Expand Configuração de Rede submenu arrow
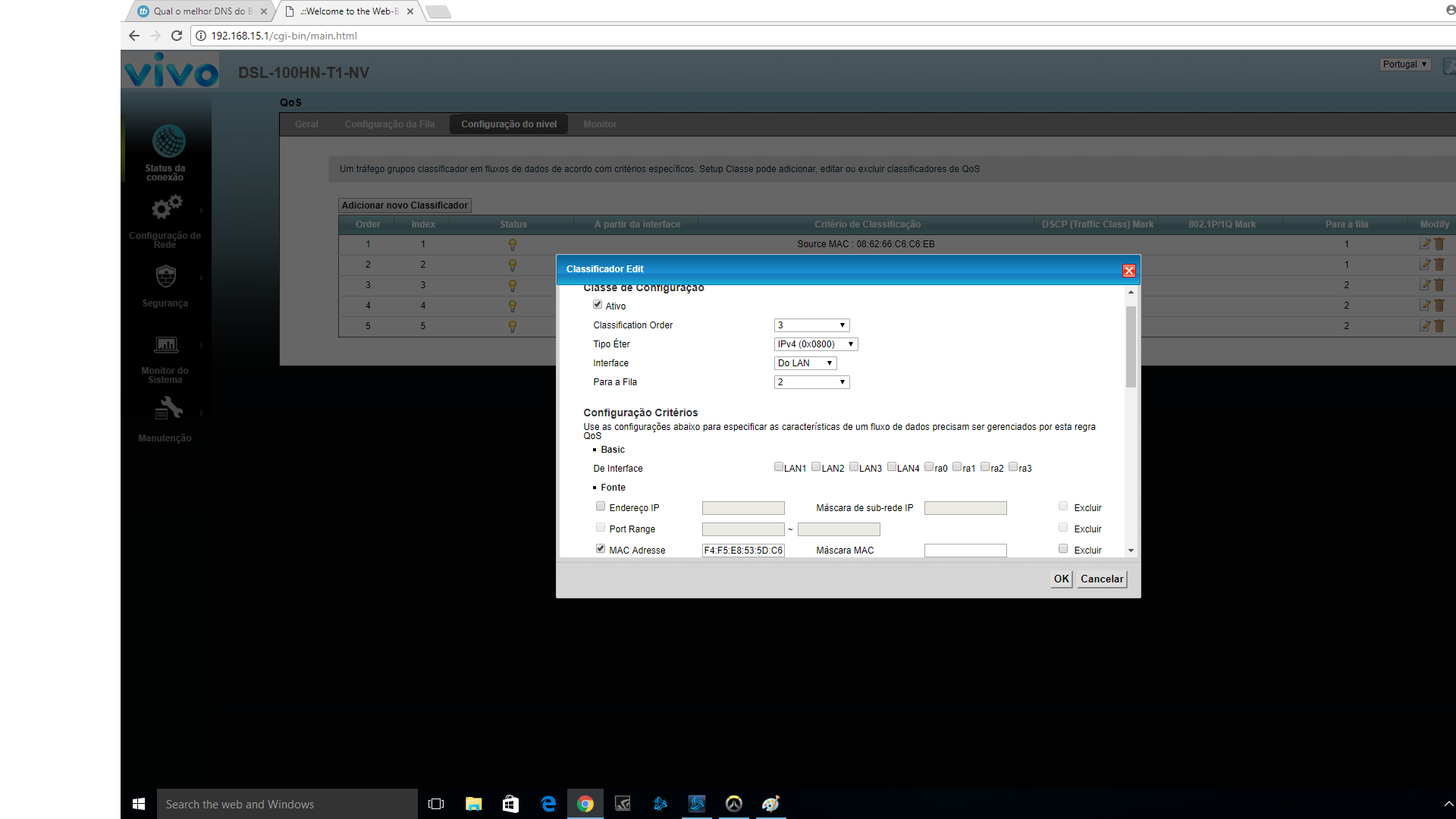The width and height of the screenshot is (1456, 819). pos(202,211)
